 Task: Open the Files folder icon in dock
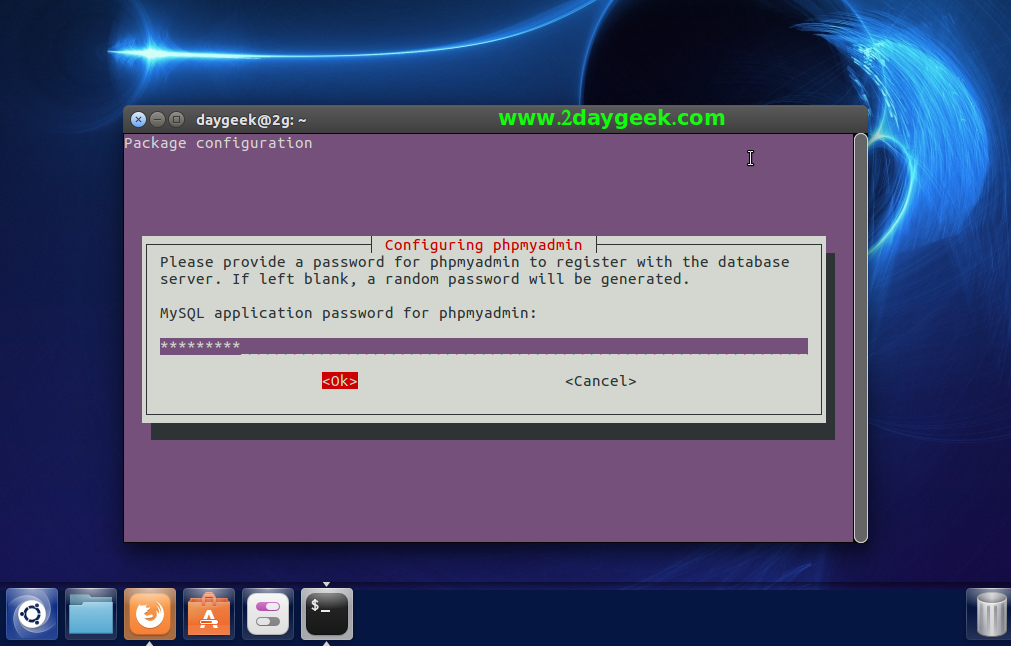[91, 614]
